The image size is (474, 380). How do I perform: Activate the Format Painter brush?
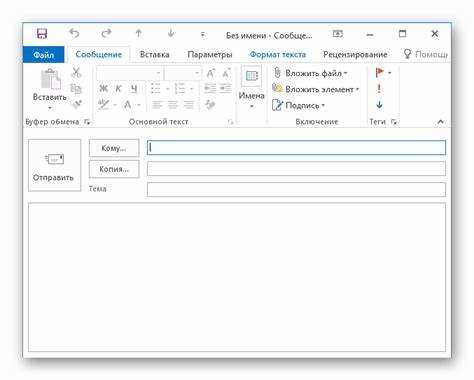click(x=77, y=105)
